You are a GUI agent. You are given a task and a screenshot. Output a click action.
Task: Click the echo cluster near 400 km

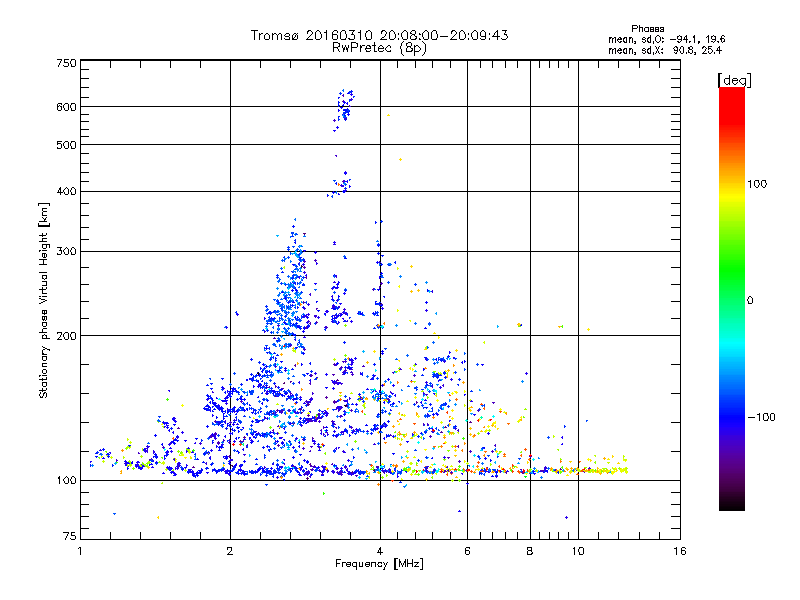point(340,185)
